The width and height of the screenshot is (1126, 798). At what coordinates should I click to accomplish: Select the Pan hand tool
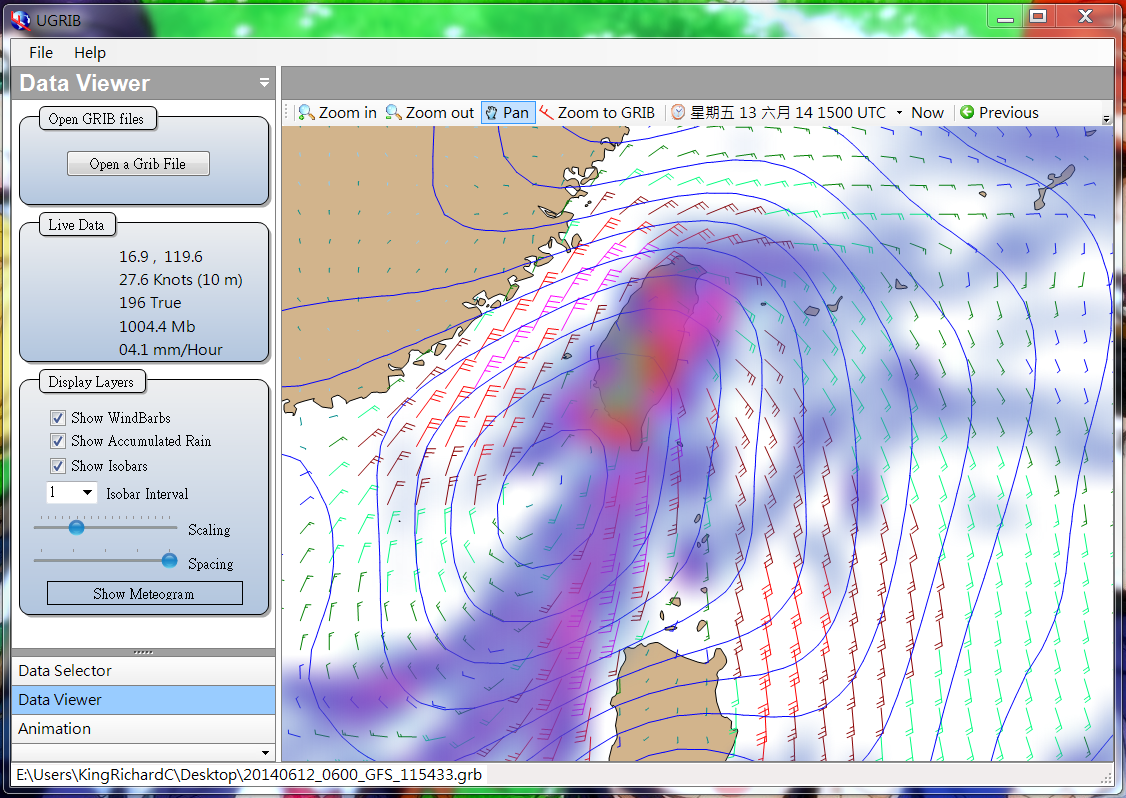click(x=507, y=113)
